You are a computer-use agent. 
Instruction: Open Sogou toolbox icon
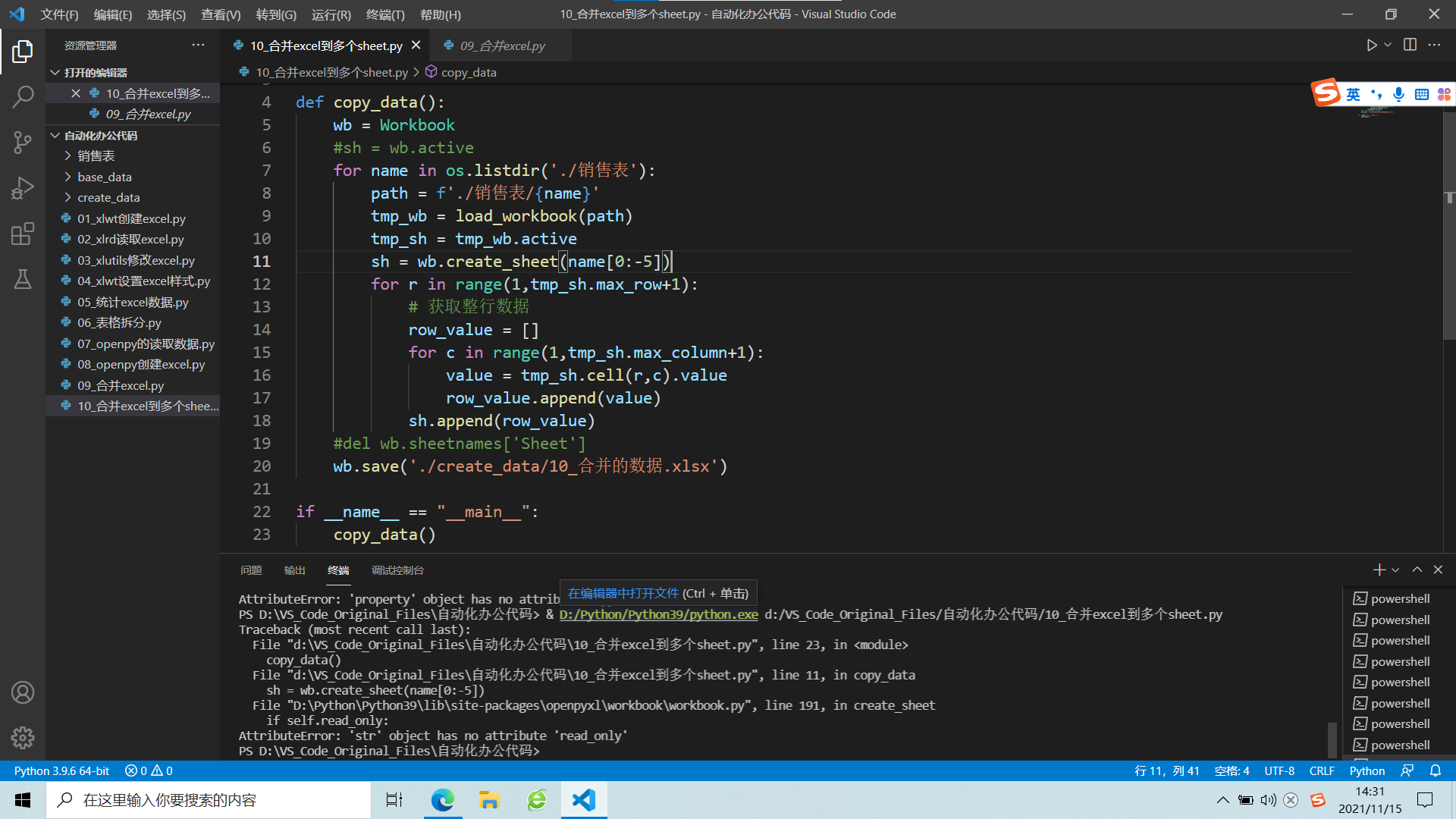(x=1444, y=94)
